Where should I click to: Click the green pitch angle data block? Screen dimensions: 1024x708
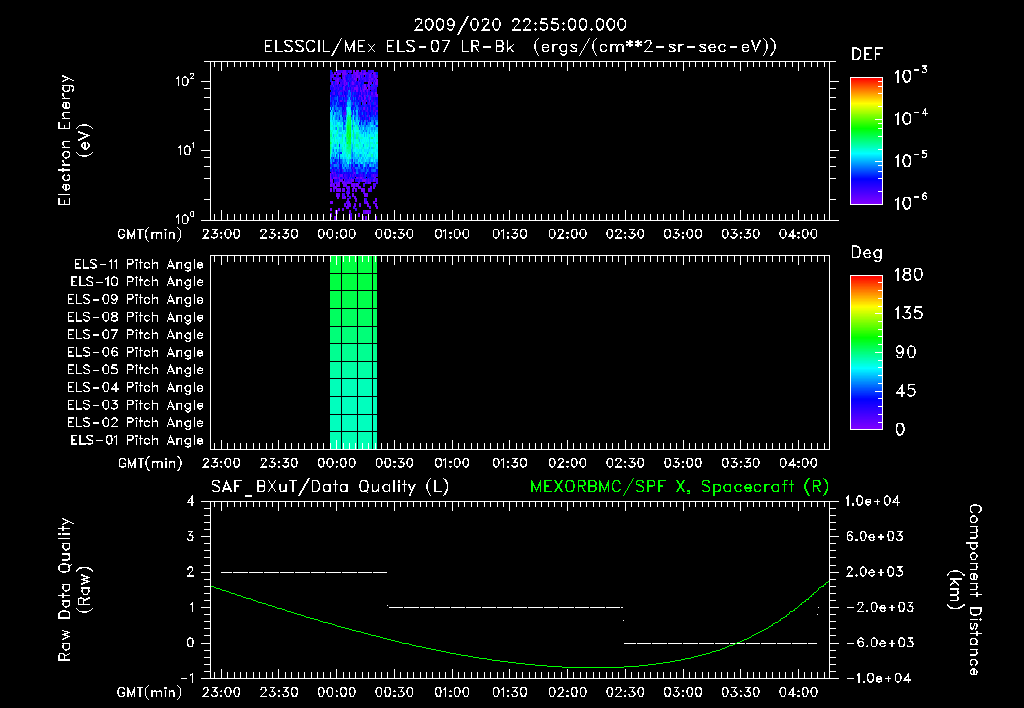(x=353, y=352)
